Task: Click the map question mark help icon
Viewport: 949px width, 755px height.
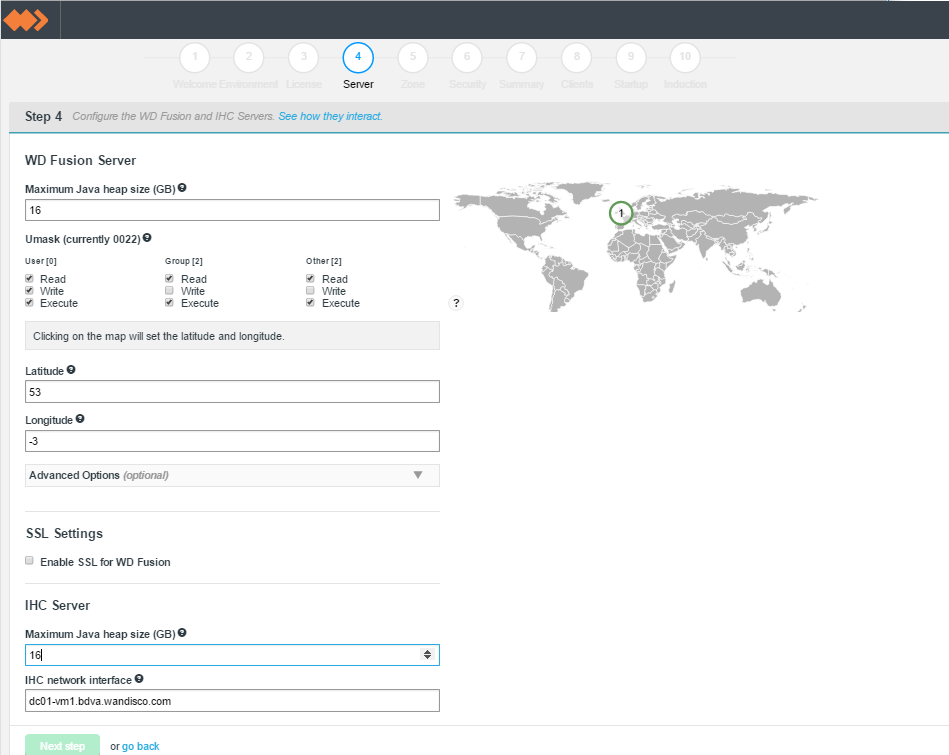Action: (x=456, y=303)
